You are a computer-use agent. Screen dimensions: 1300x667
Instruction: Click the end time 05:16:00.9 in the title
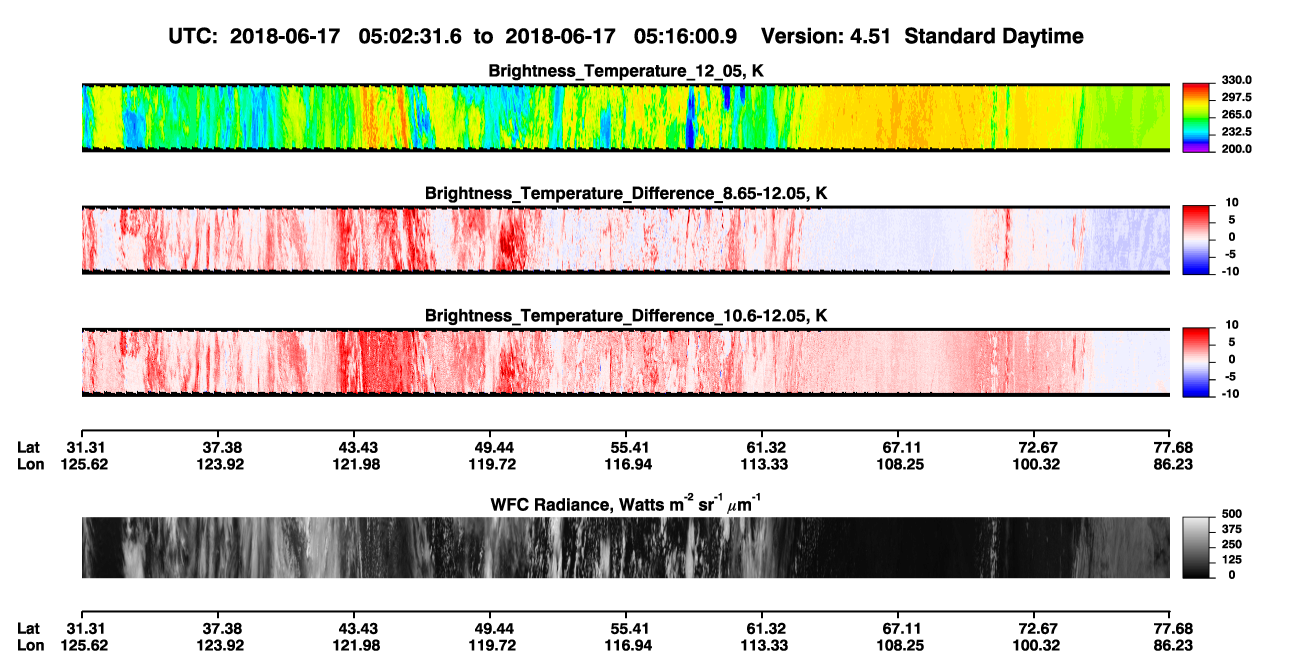click(686, 36)
